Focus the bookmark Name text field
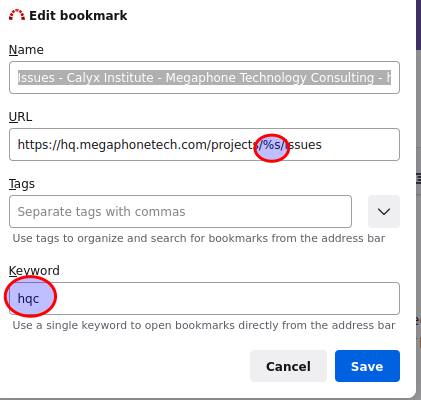 pos(204,78)
